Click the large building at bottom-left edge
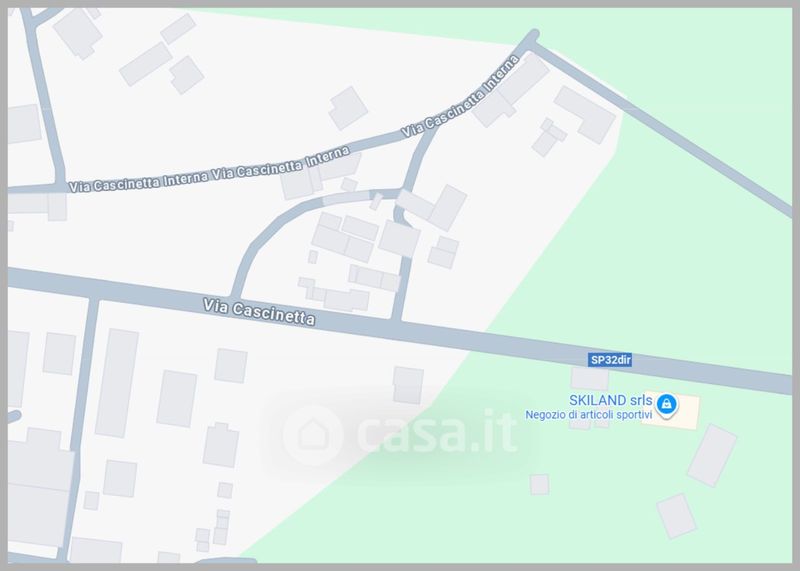800x571 pixels. click(39, 486)
